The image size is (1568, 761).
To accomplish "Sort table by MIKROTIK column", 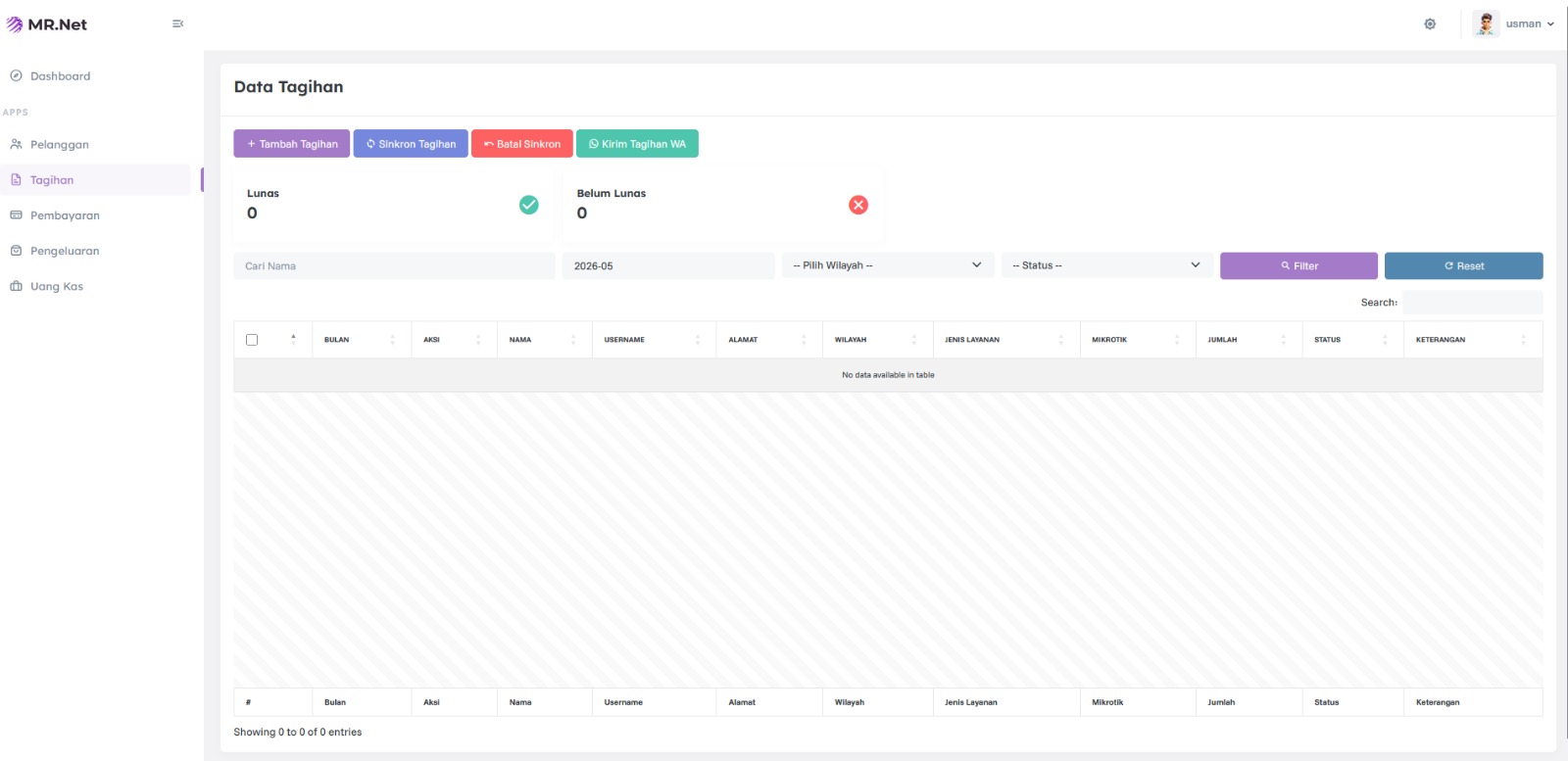I will tap(1138, 340).
